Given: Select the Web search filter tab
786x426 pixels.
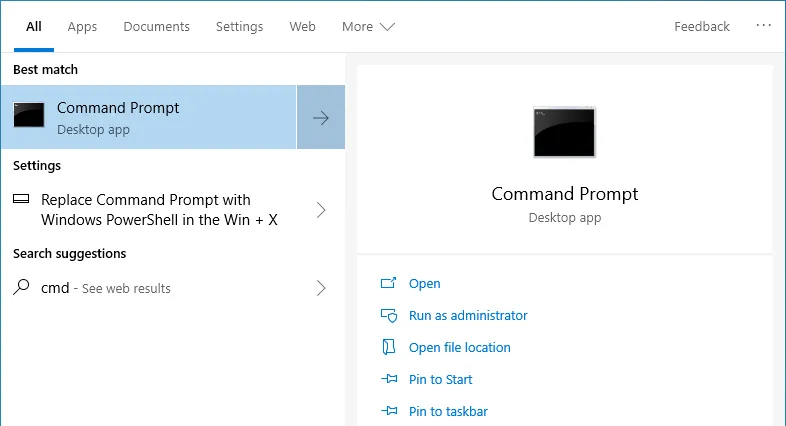Looking at the screenshot, I should pyautogui.click(x=302, y=27).
